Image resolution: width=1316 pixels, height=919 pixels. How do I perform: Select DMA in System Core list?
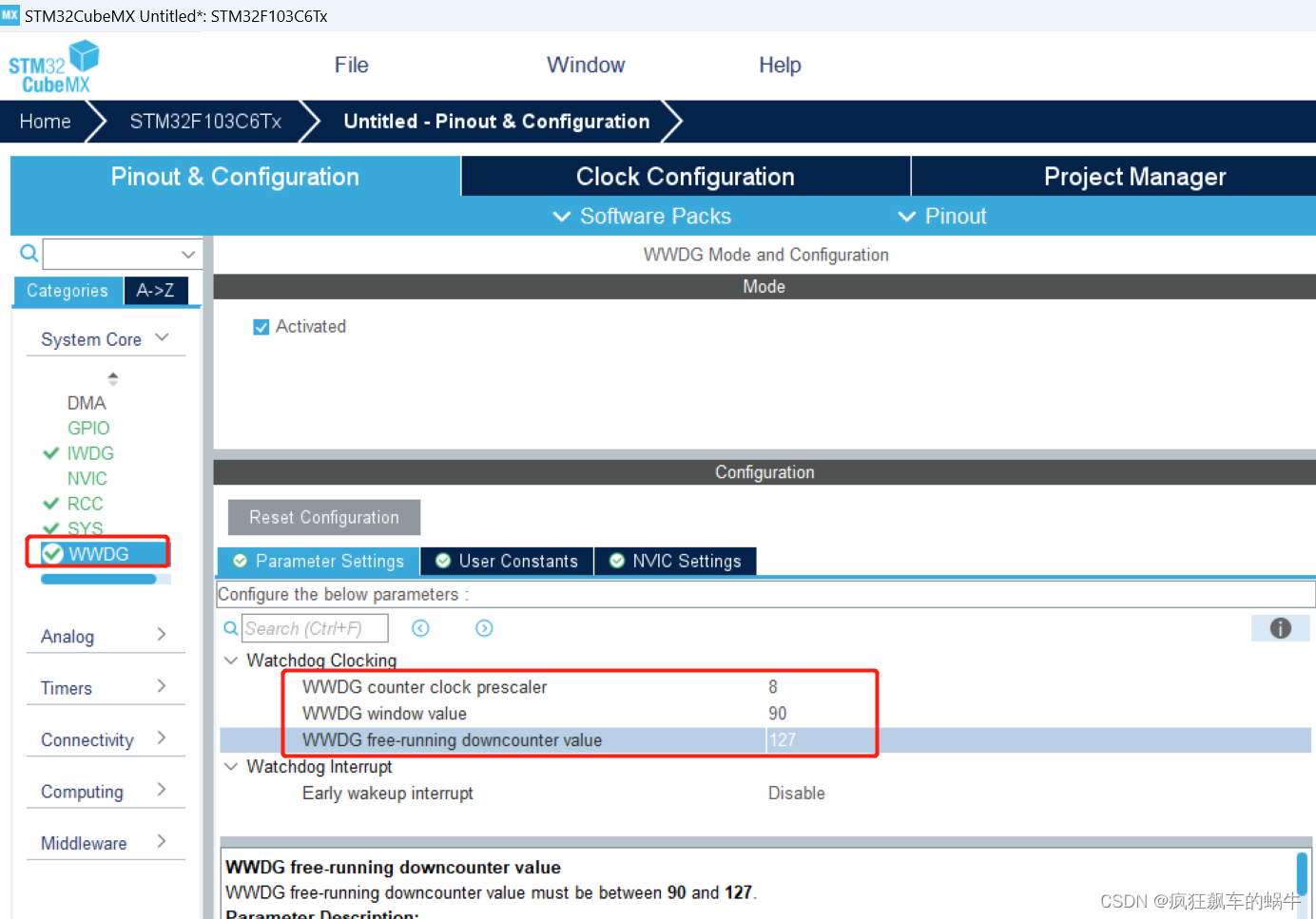tap(87, 403)
